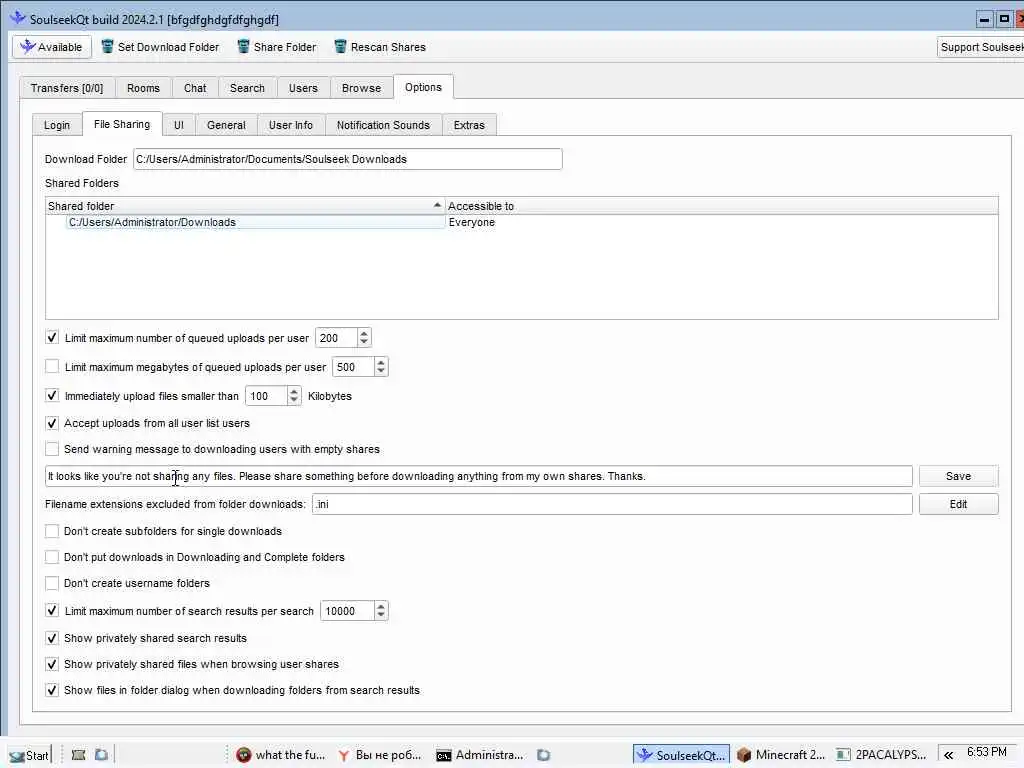The width and height of the screenshot is (1024, 768).
Task: Check Don't create subfolders for single downloads
Action: pos(52,531)
